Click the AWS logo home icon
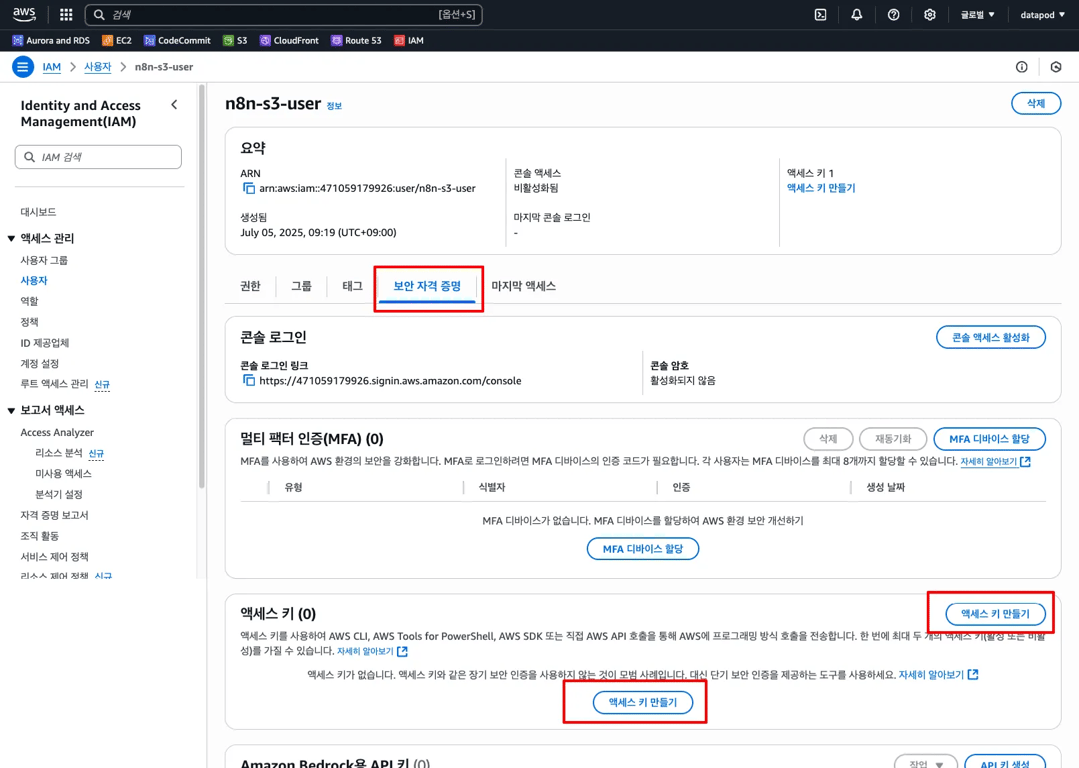 coord(24,14)
